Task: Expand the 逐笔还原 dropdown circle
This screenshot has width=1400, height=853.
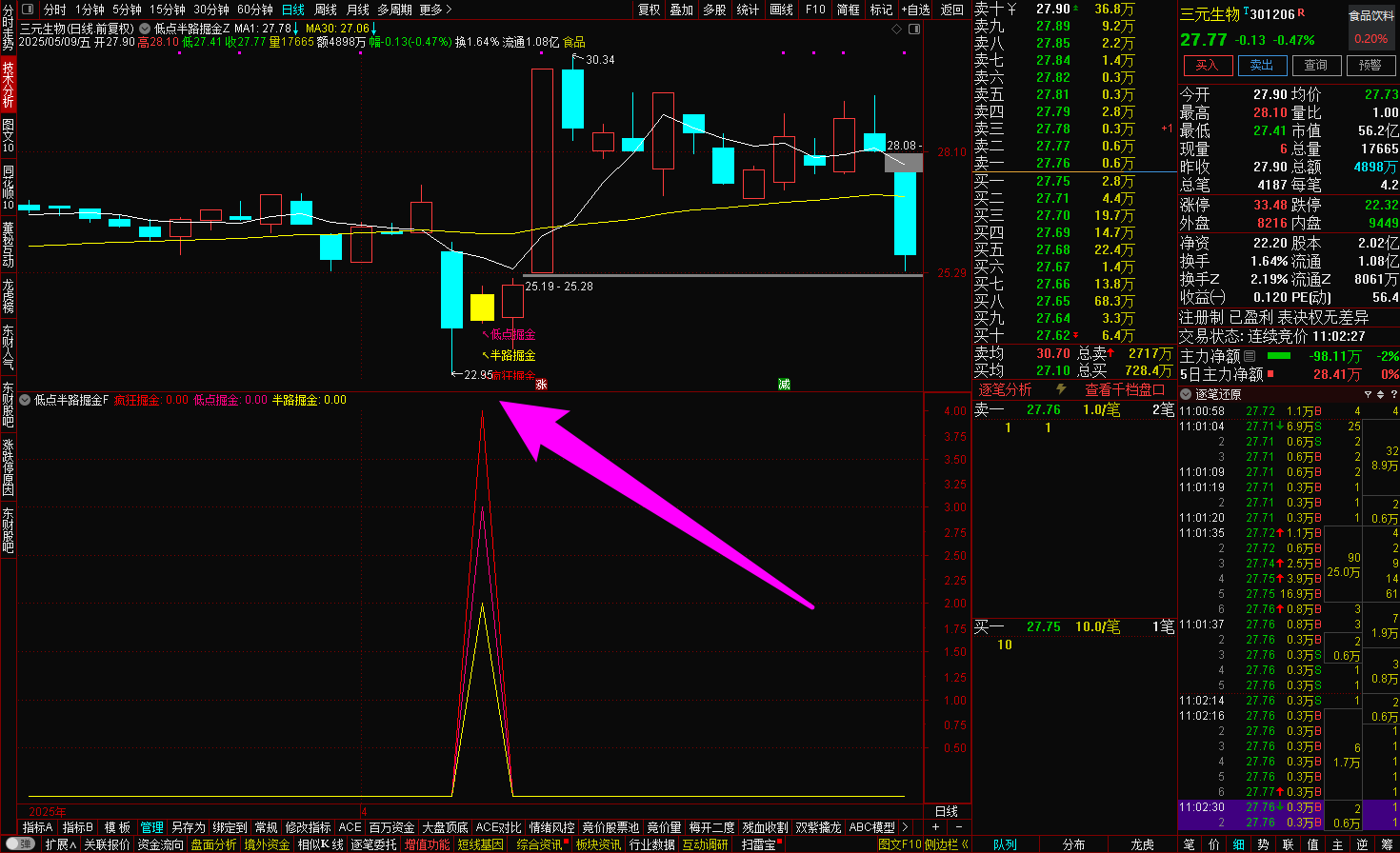Action: point(1187,394)
